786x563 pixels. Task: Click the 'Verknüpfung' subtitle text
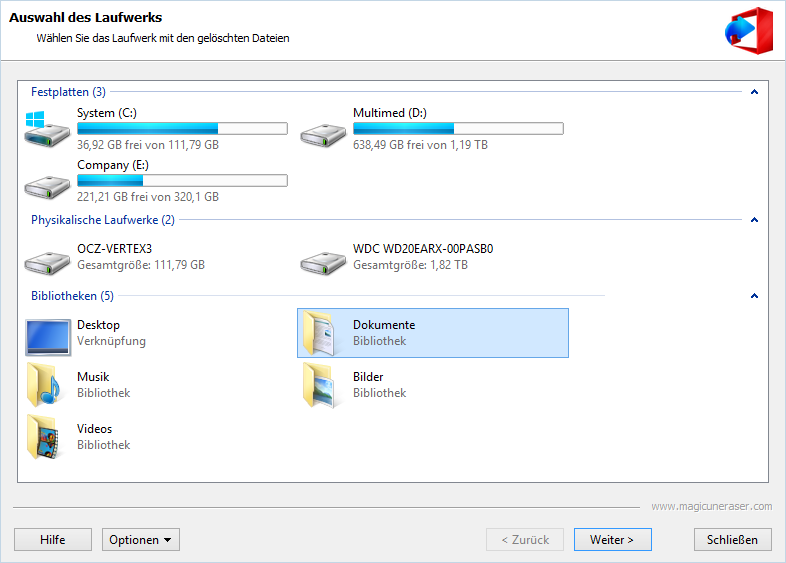pos(111,341)
